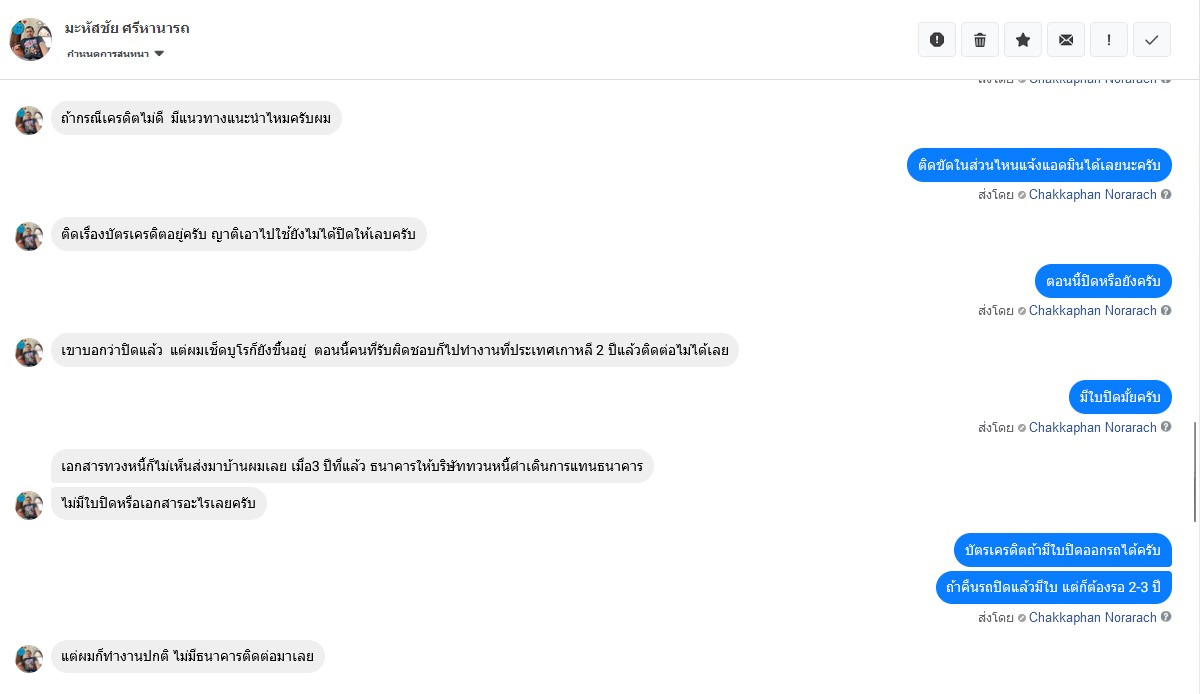Click avatar beside "เขาบอกว่าปิดแล้ว" message
This screenshot has height=694, width=1200.
coord(30,352)
